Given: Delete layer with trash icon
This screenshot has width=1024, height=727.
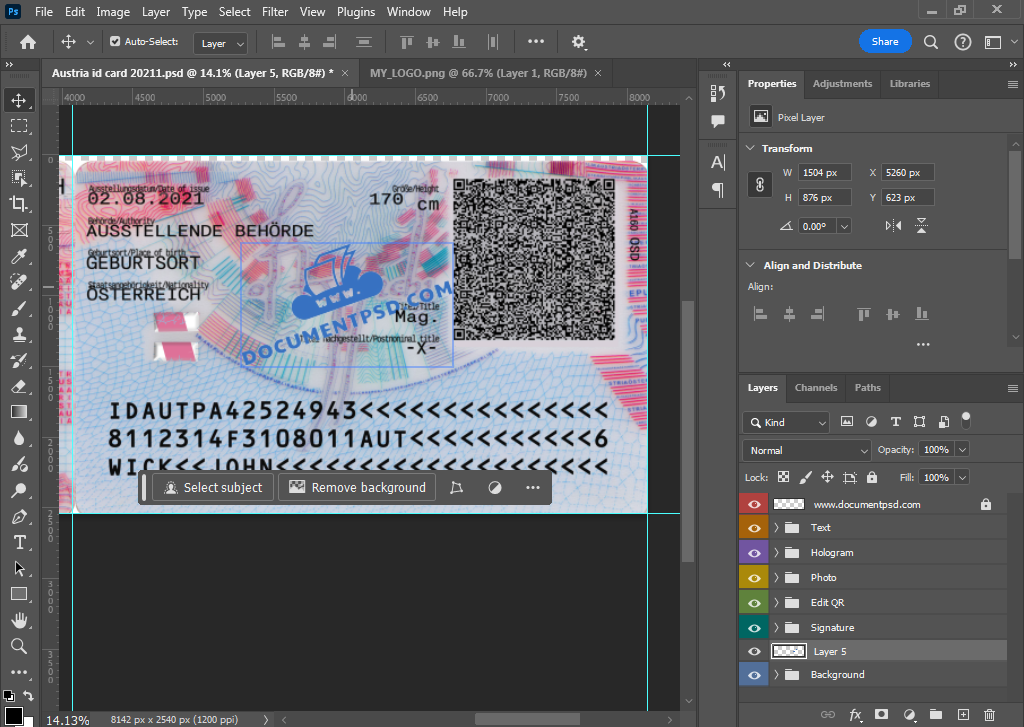Looking at the screenshot, I should [989, 715].
